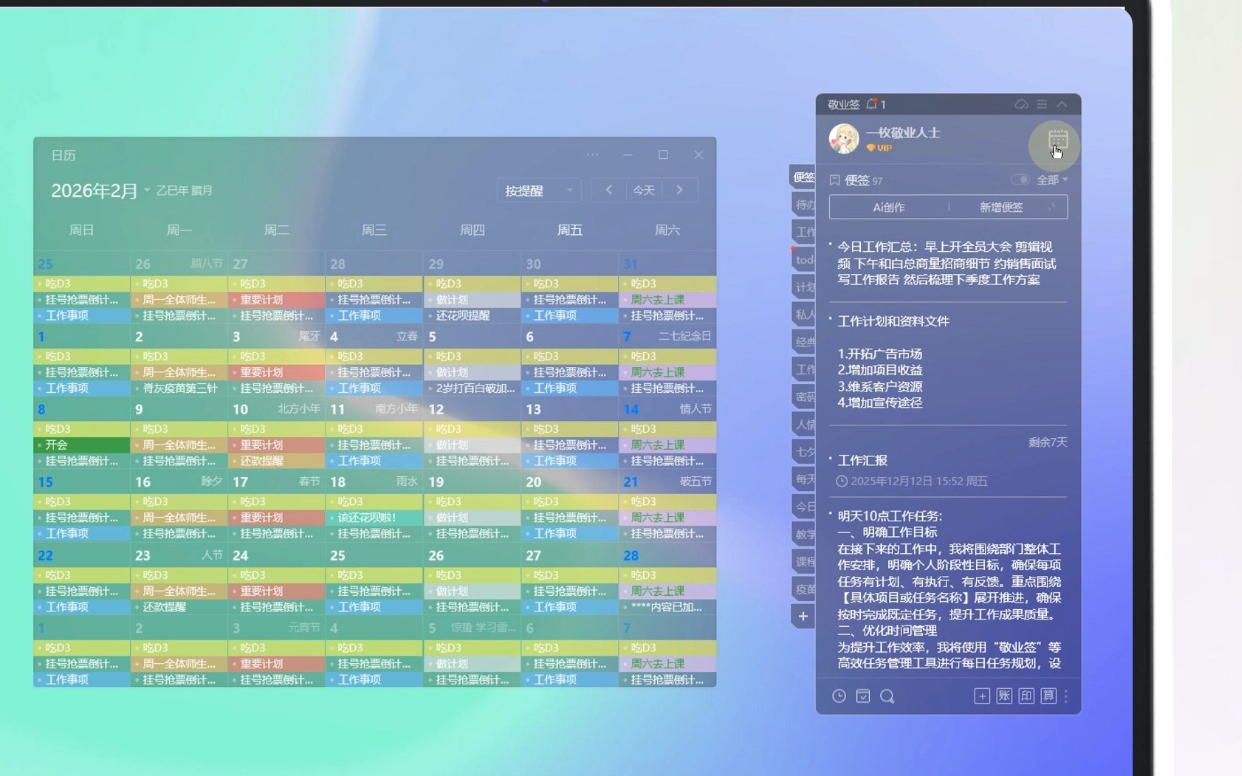Open the hamburger menu in 敬业签 panel

point(1042,104)
